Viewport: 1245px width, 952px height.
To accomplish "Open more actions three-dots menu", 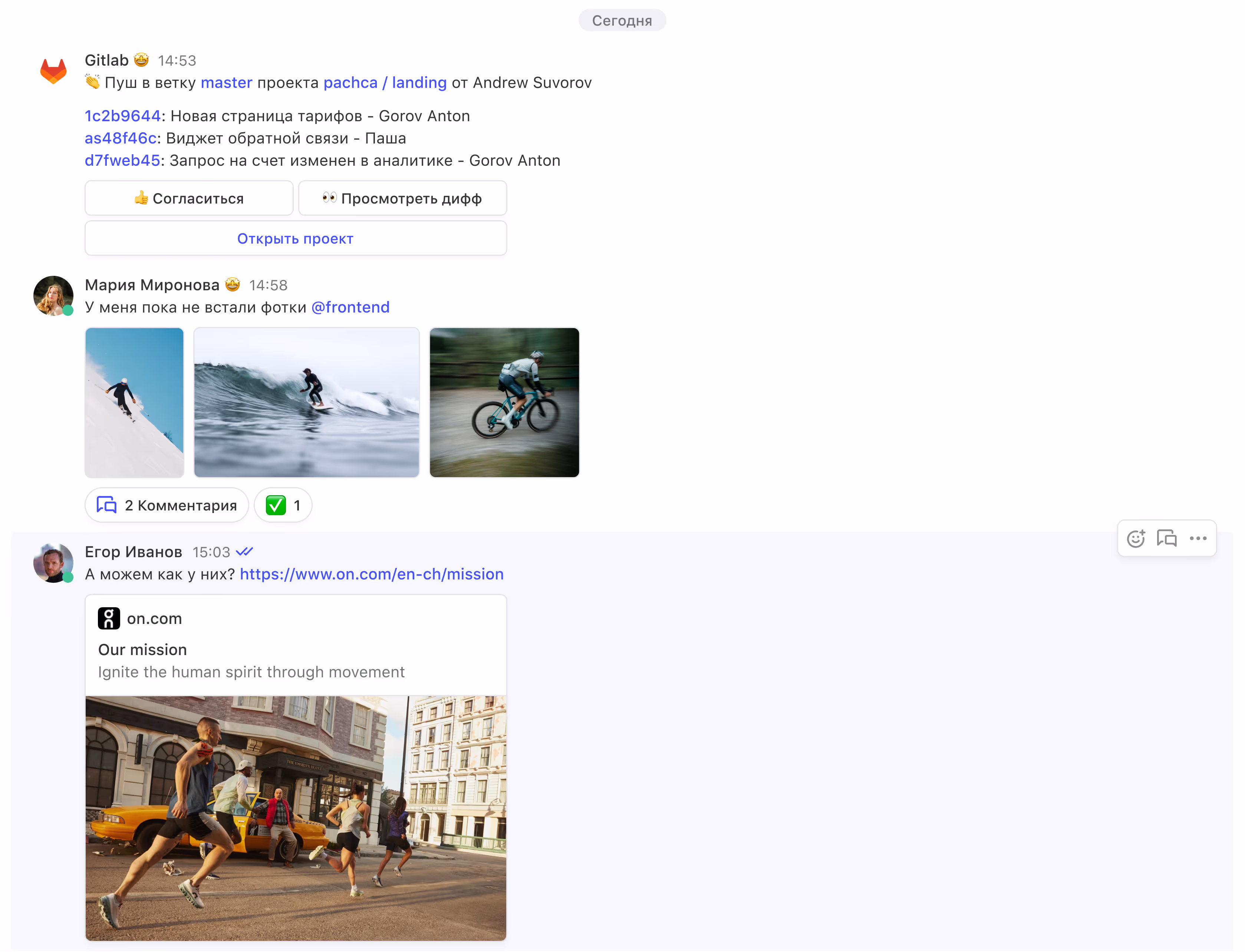I will (x=1198, y=538).
